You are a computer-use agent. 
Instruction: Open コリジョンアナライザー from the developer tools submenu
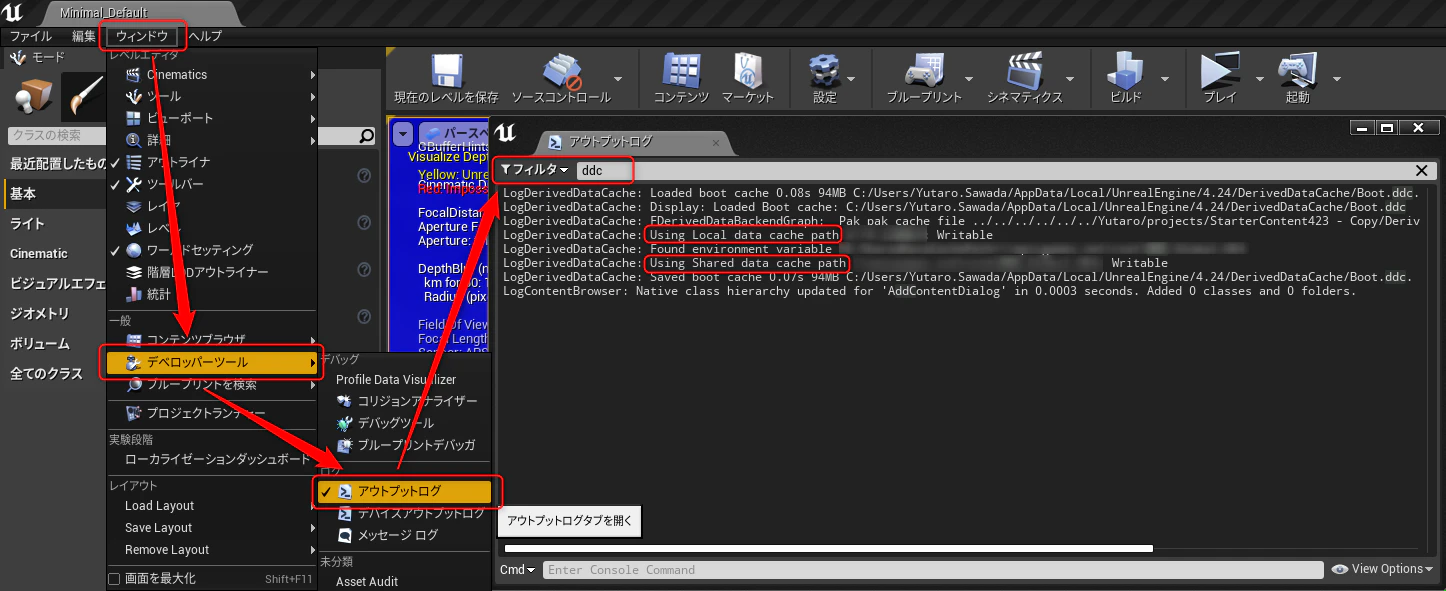(417, 401)
